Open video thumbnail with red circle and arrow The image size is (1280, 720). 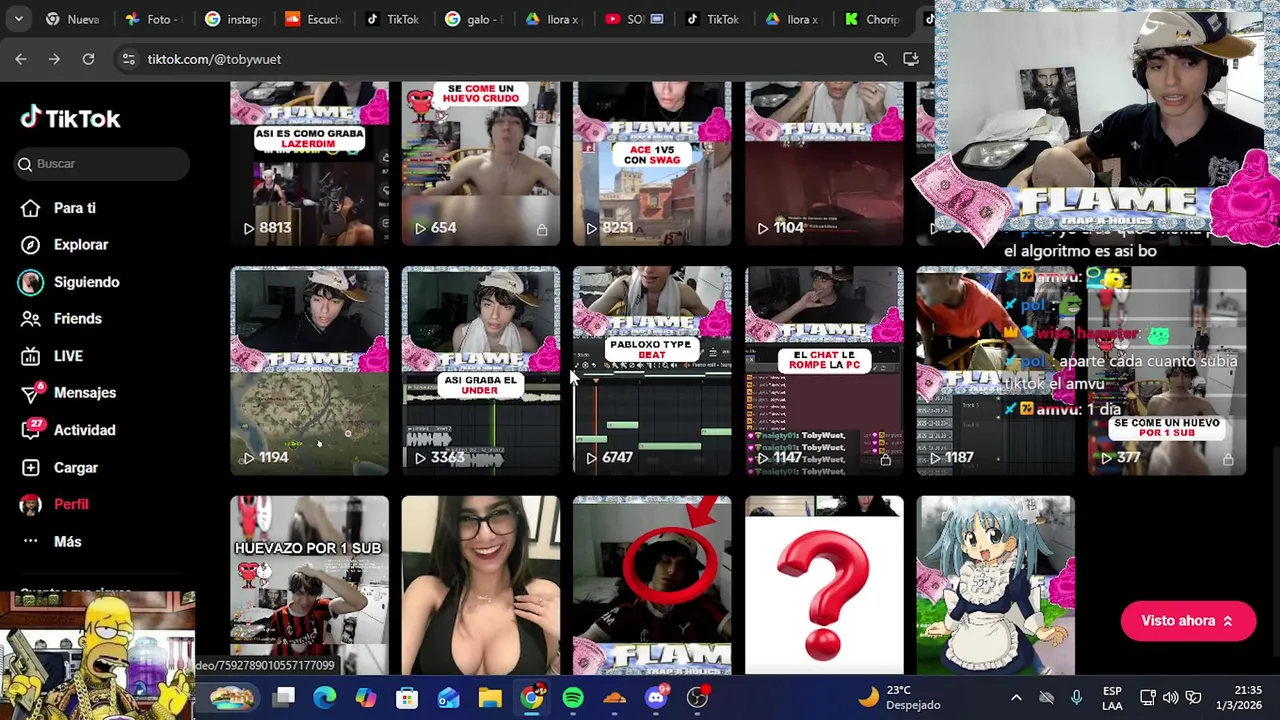click(652, 585)
